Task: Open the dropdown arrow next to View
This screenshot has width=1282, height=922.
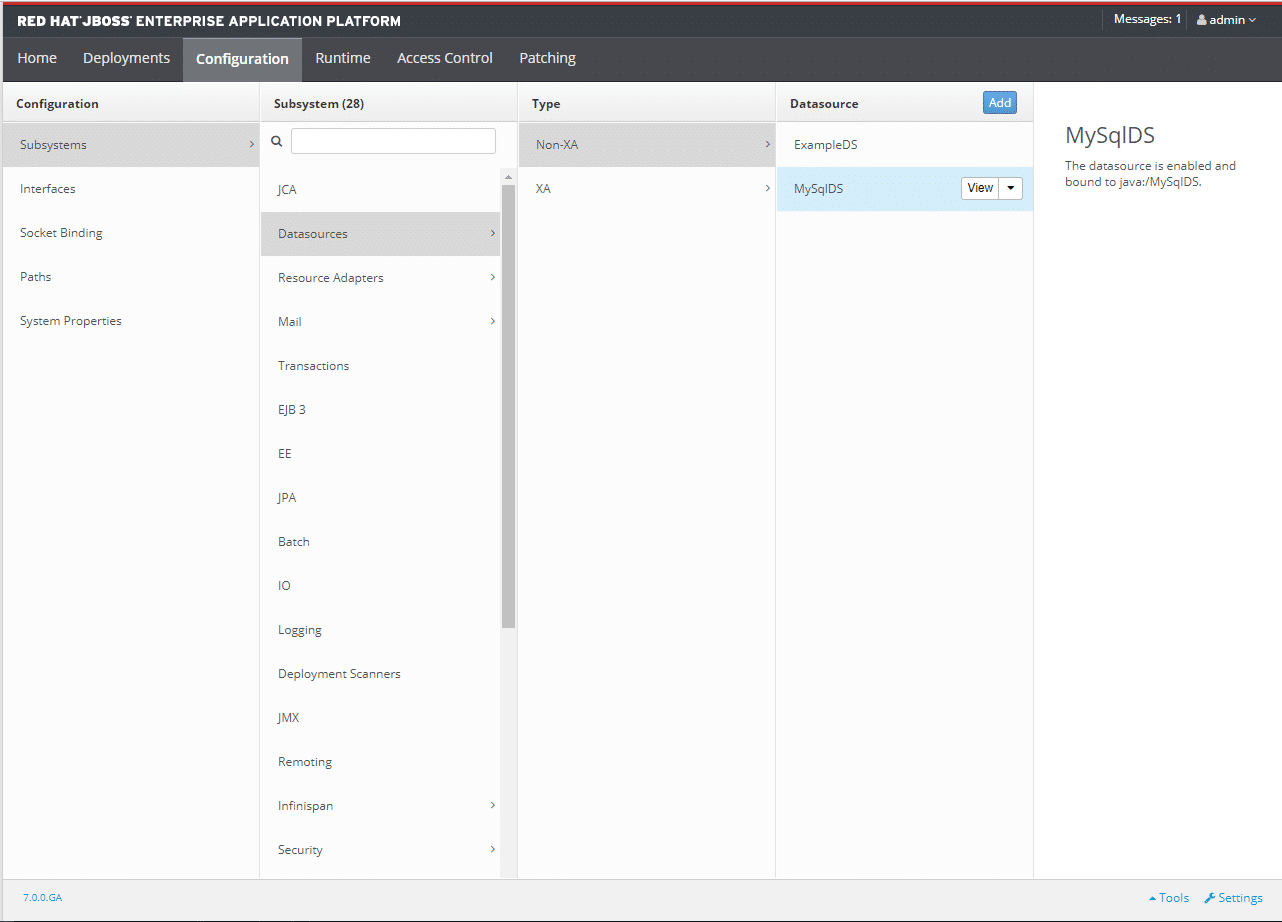Action: tap(1011, 188)
